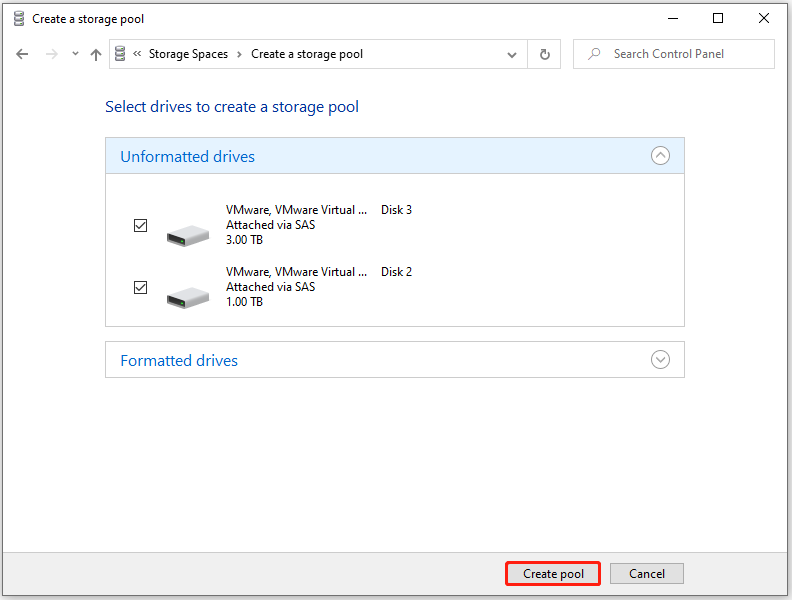Click the Formatted drives heading
The width and height of the screenshot is (792, 600).
pyautogui.click(x=179, y=361)
